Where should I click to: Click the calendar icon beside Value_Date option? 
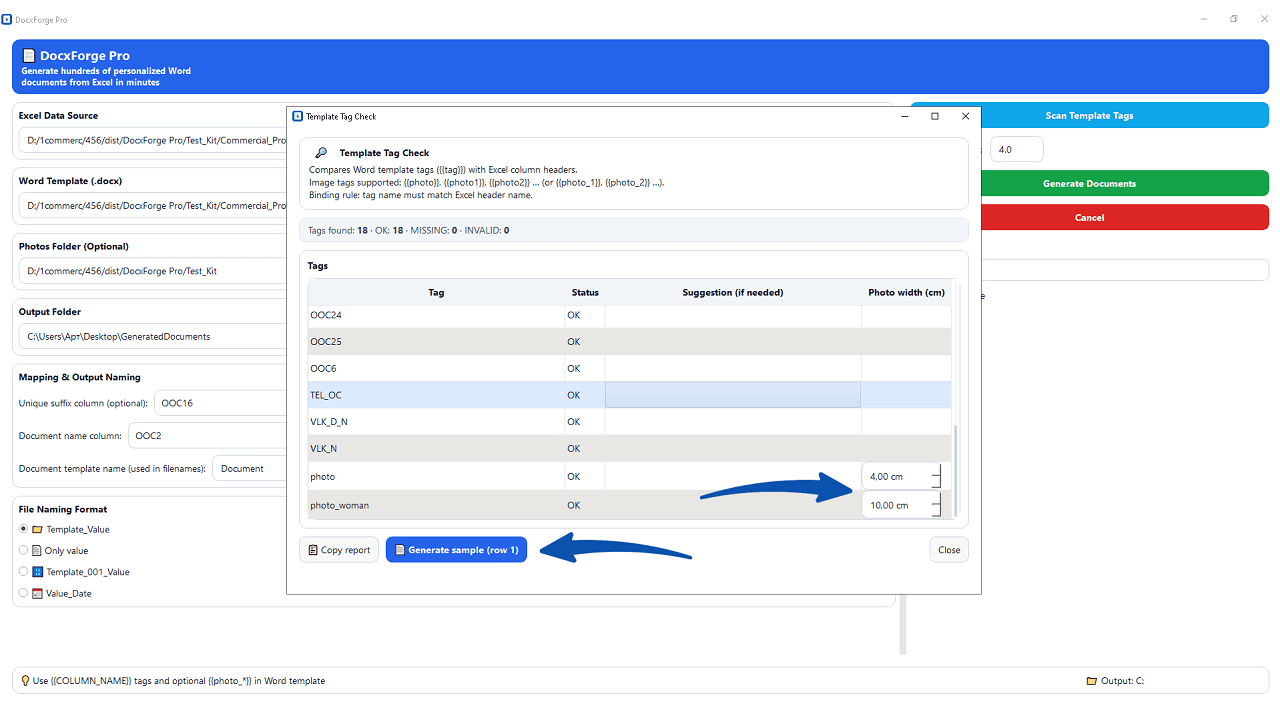pos(37,593)
